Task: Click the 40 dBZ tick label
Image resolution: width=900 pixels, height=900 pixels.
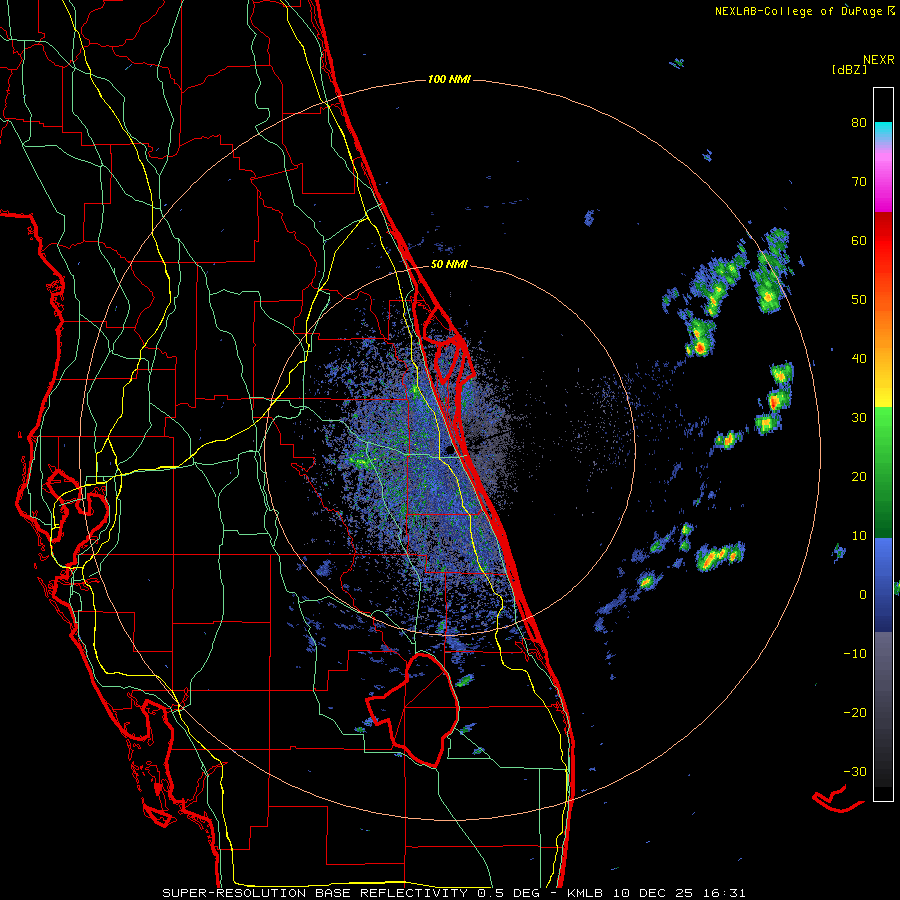Action: (x=859, y=359)
